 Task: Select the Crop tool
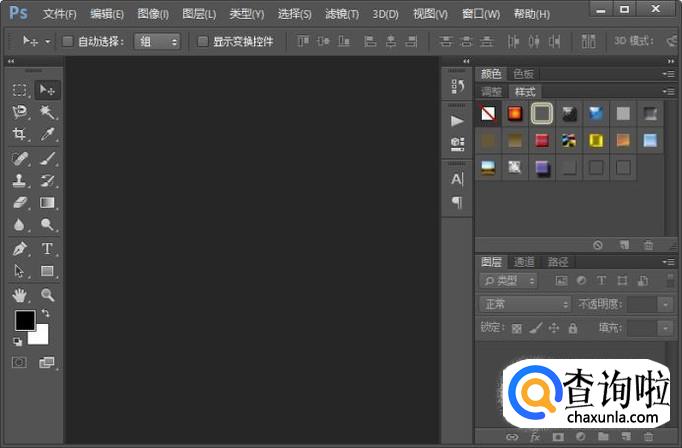(x=20, y=135)
